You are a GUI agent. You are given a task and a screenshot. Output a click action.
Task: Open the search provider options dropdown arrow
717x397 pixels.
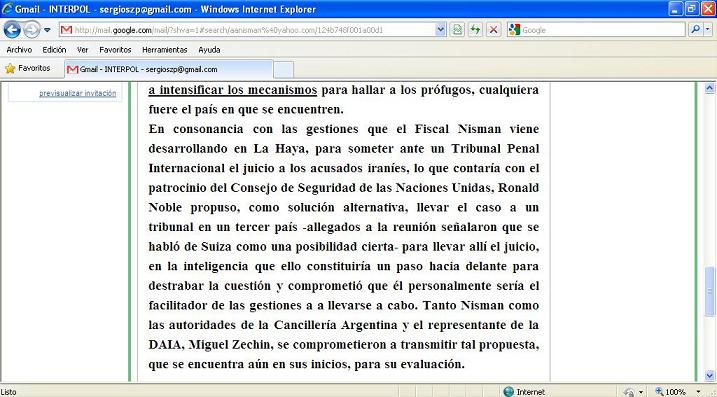[x=708, y=30]
